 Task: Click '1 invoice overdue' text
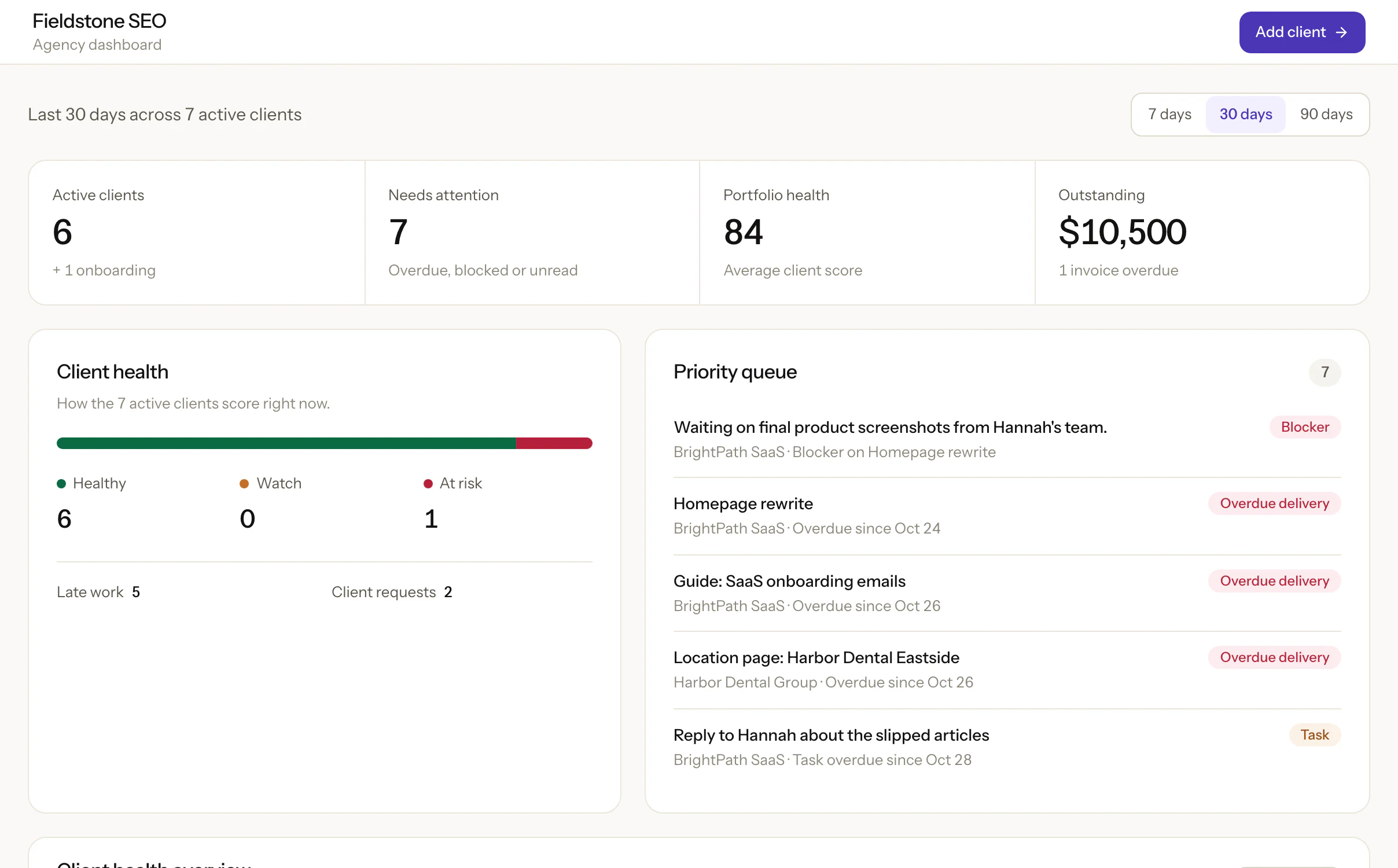click(1119, 270)
